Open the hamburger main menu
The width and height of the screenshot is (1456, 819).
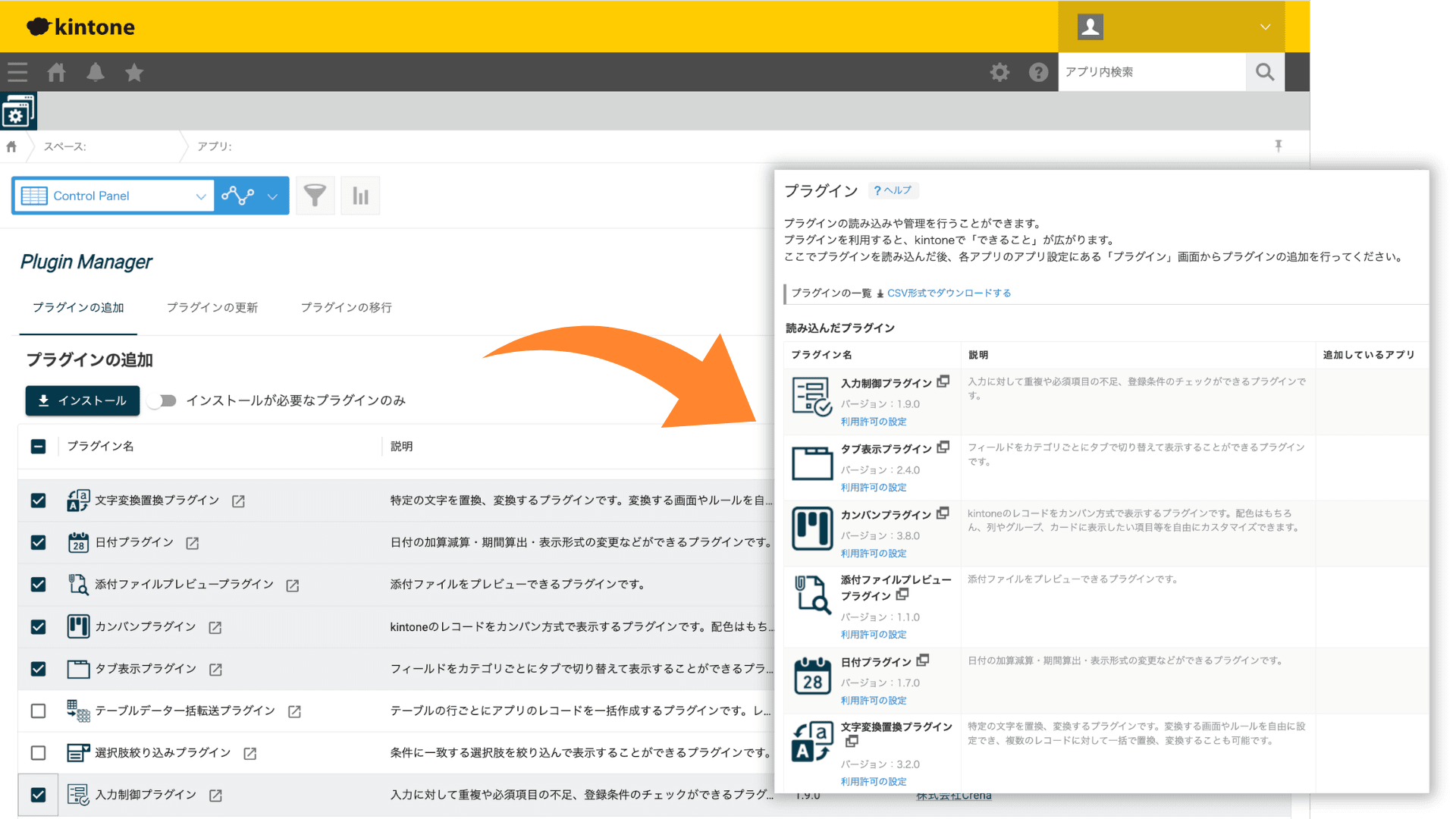pyautogui.click(x=17, y=72)
